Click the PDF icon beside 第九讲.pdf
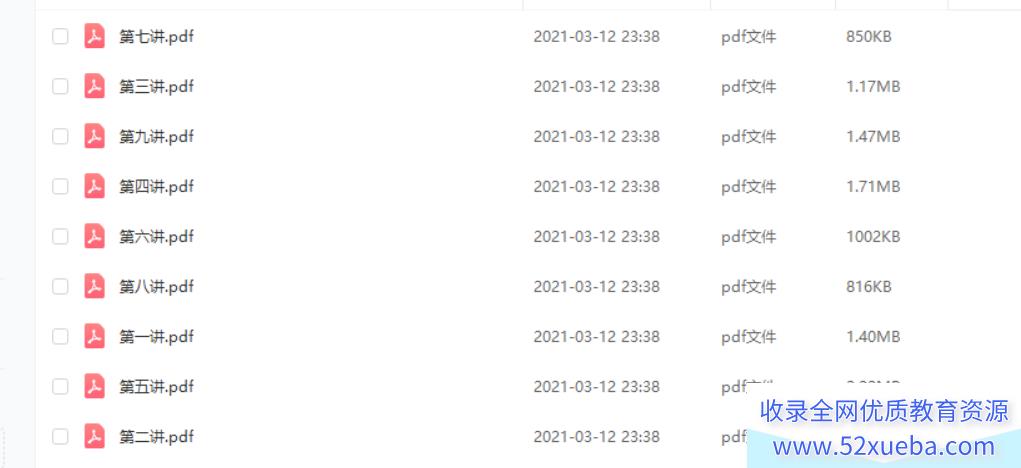The image size is (1021, 468). point(94,136)
